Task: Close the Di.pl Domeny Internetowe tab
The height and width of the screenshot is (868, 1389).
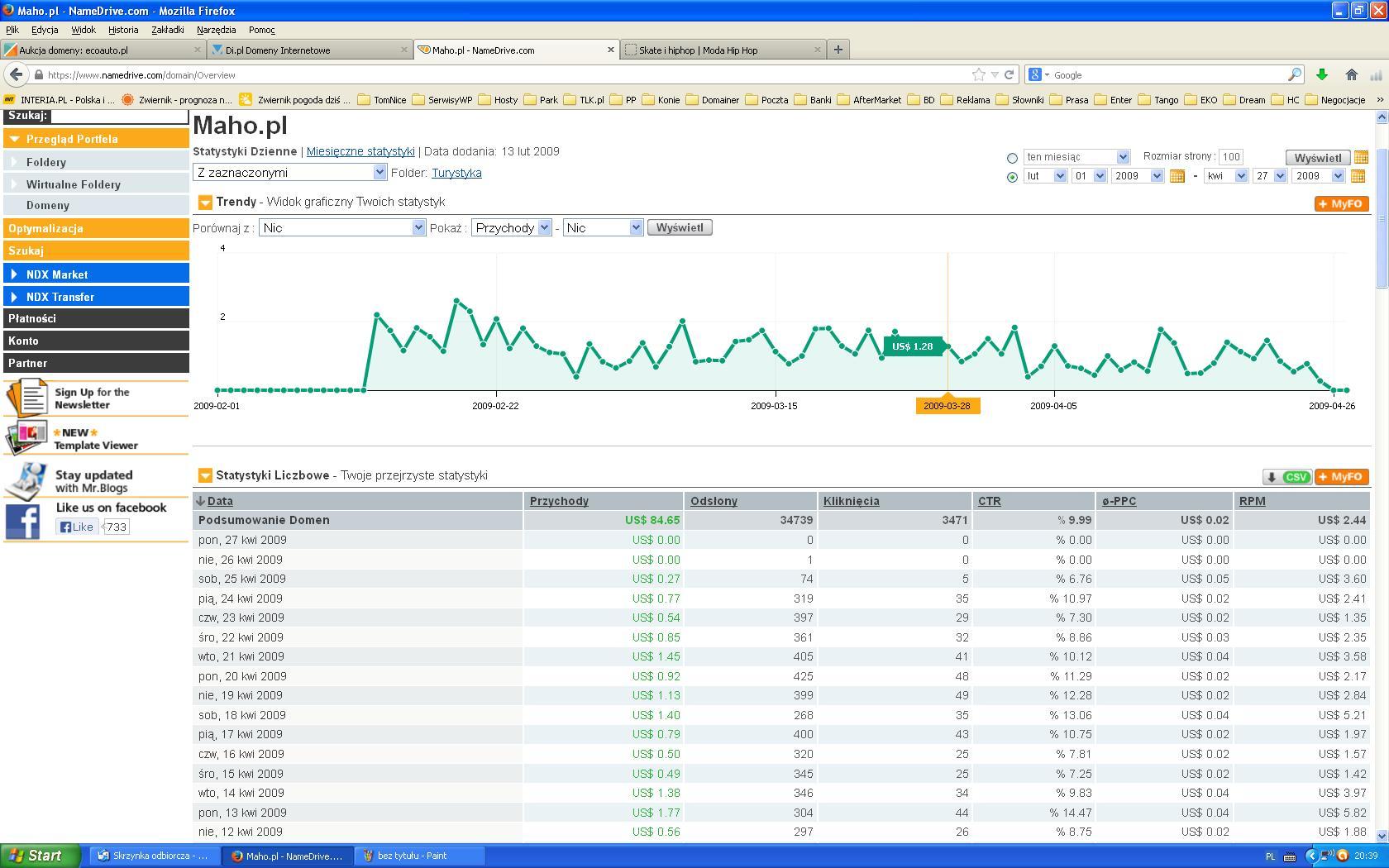Action: (x=404, y=50)
